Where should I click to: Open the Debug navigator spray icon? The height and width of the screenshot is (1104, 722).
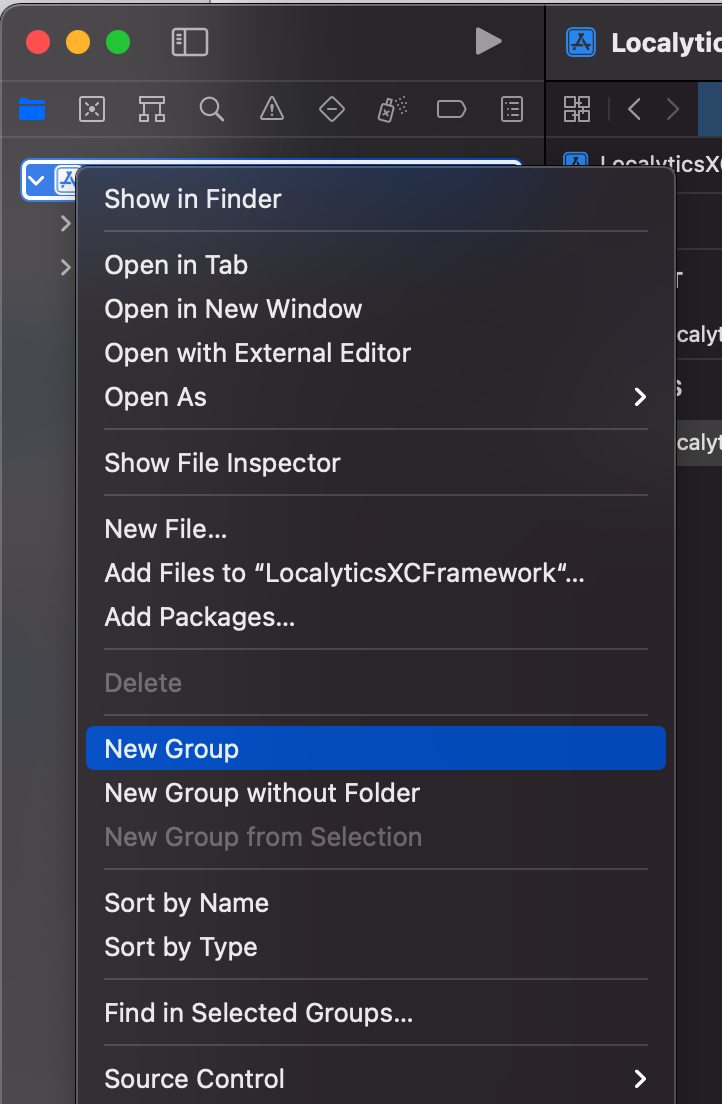(392, 109)
